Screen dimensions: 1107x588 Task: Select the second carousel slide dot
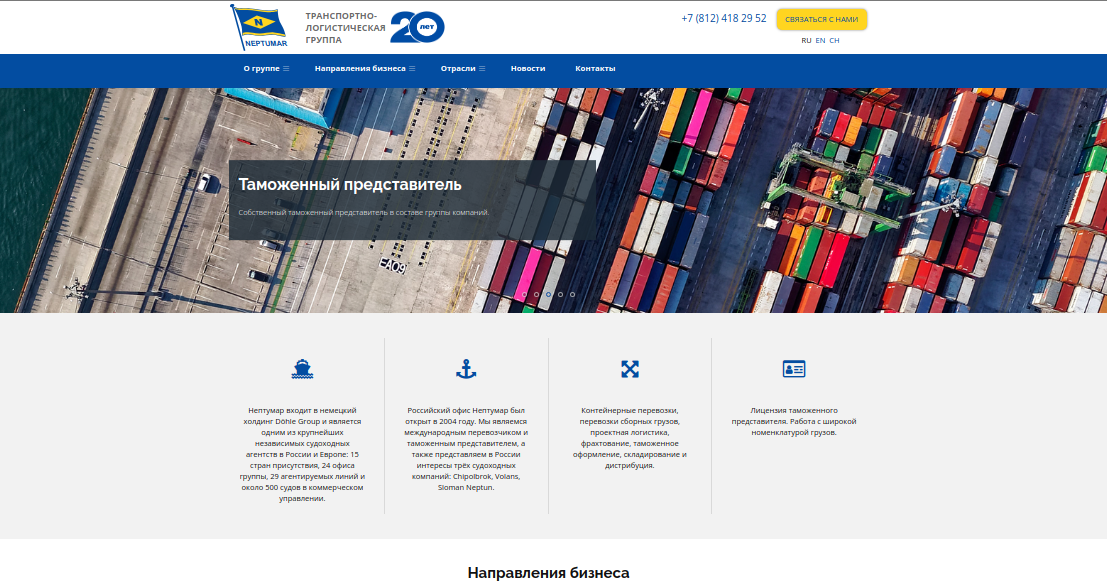(x=537, y=294)
